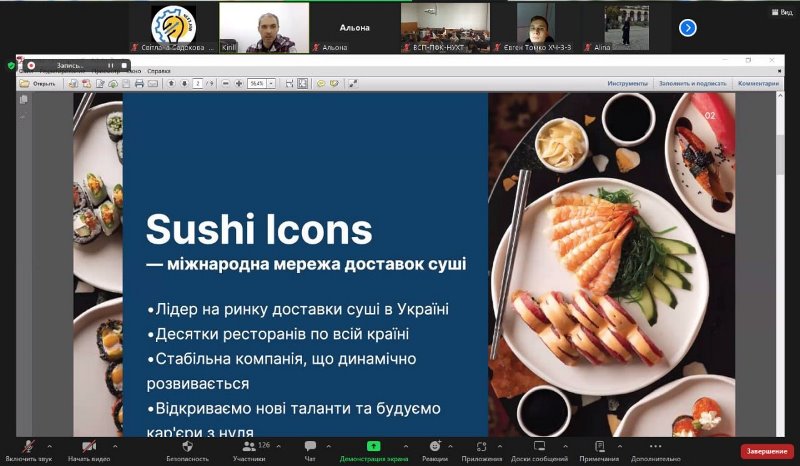This screenshot has width=800, height=466.
Task: Click the red Завершение end button
Action: [767, 451]
